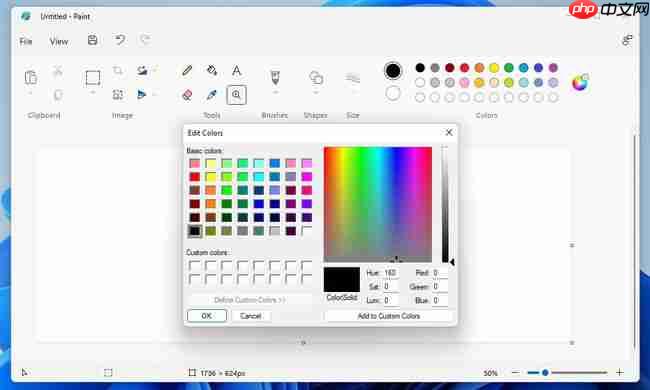Click the Color|Solid preview box

[342, 280]
